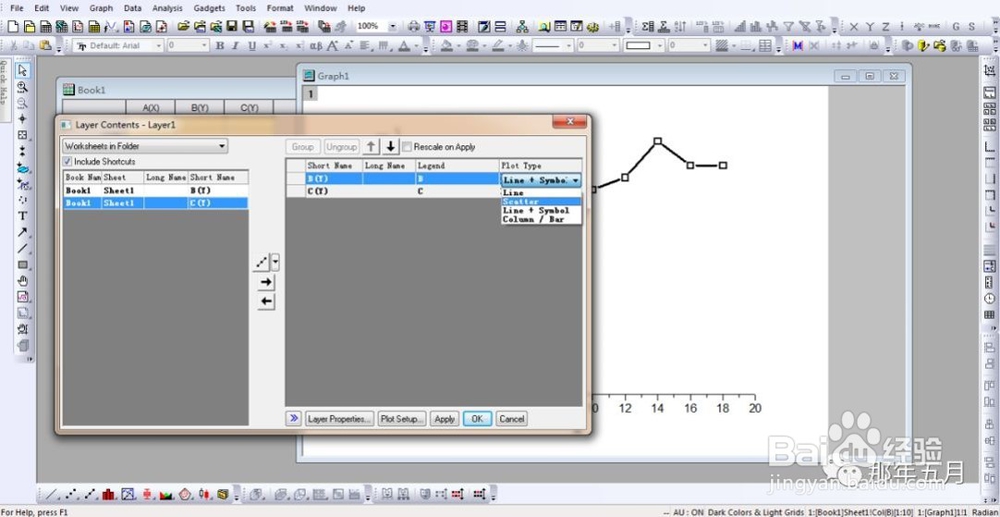The height and width of the screenshot is (517, 1000).
Task: Click the blue M mask icon
Action: pos(798,46)
